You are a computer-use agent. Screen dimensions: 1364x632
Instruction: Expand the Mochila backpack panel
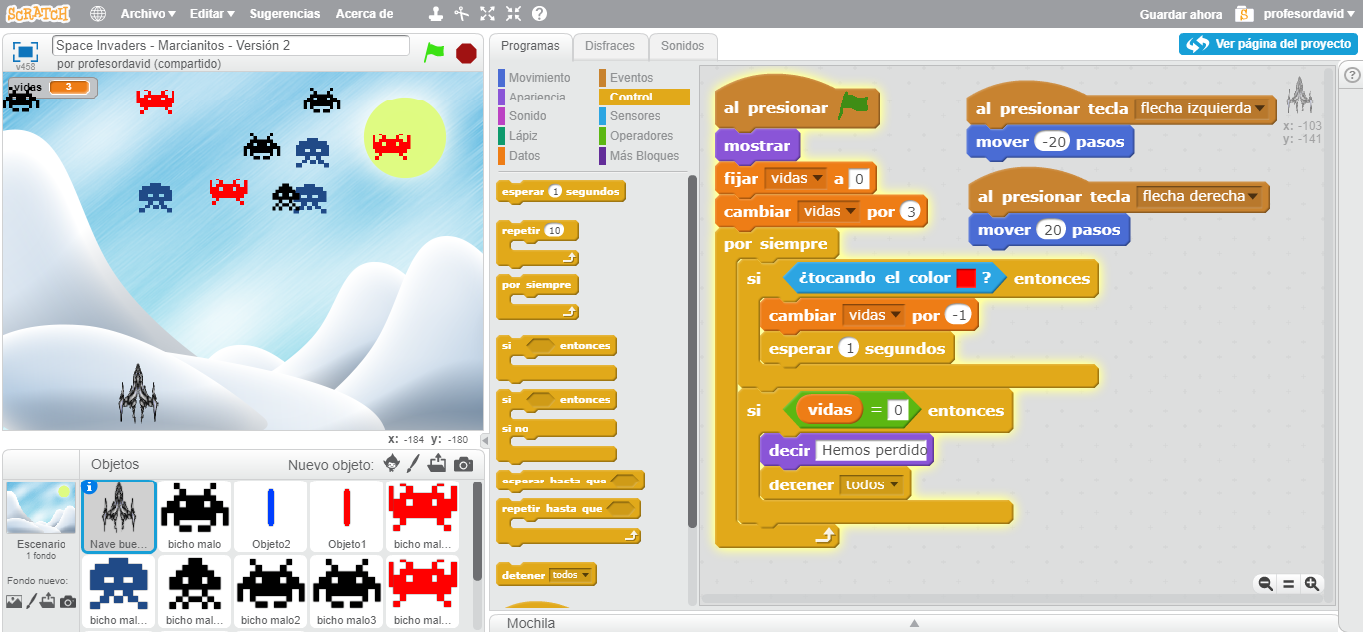pos(913,623)
